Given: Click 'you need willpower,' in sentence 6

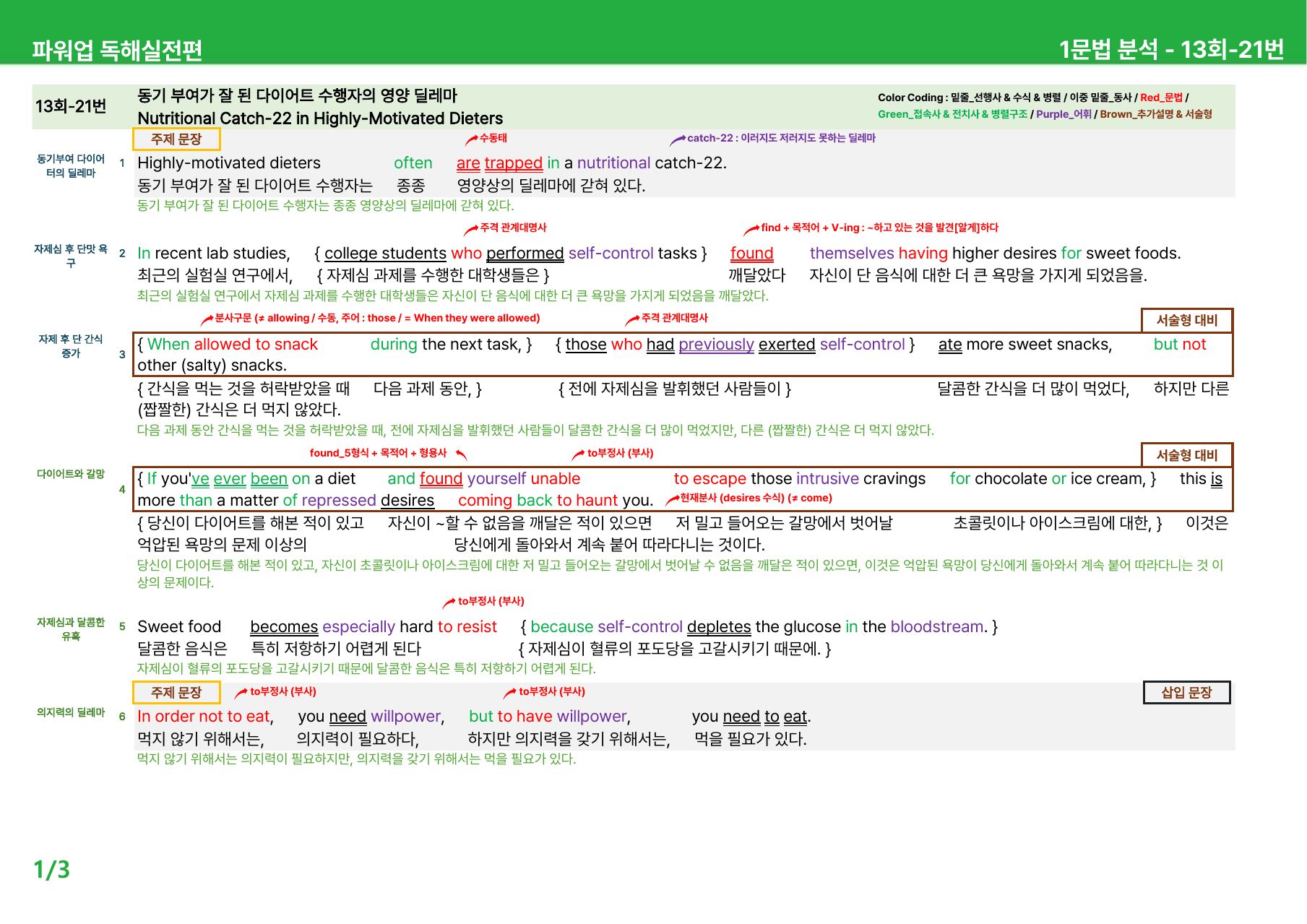Looking at the screenshot, I should point(371,717).
